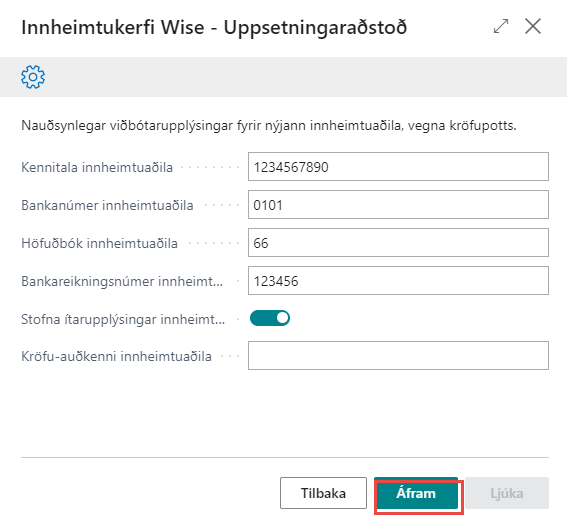The width and height of the screenshot is (567, 517).
Task: Click the greyed-out Ljúka button
Action: [507, 493]
